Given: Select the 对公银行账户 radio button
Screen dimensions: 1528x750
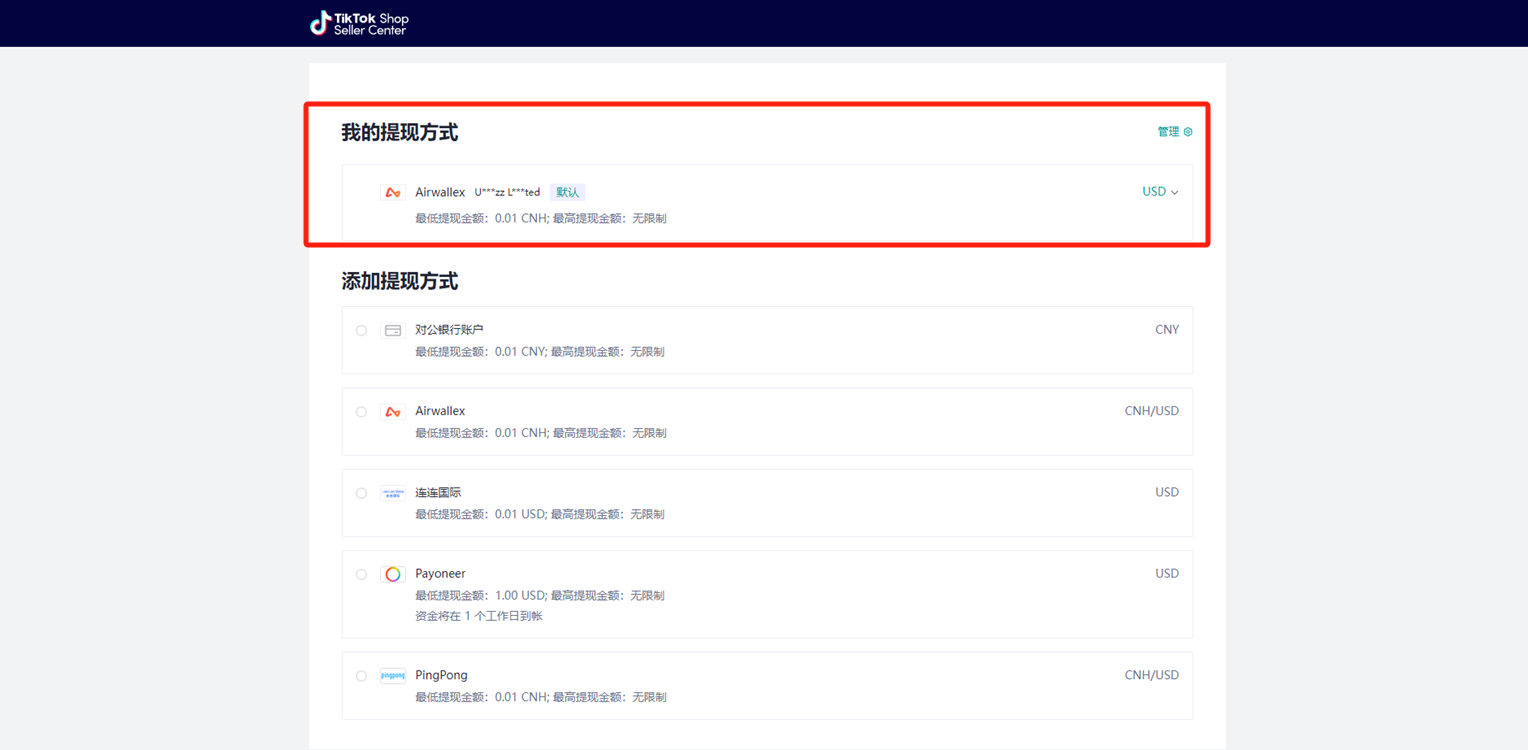Looking at the screenshot, I should (x=361, y=330).
